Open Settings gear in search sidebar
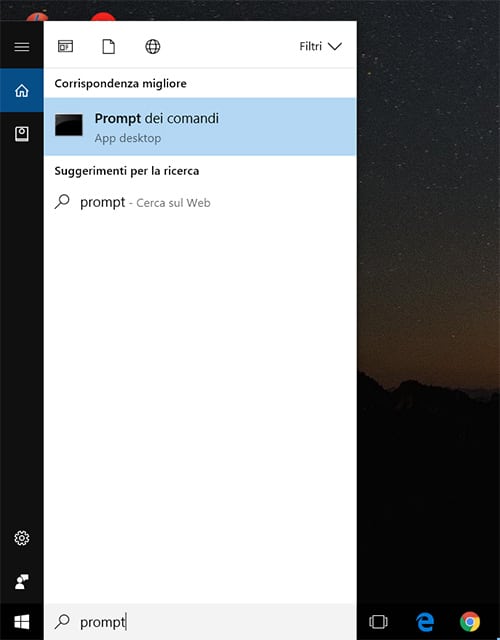500x640 pixels. coord(22,538)
